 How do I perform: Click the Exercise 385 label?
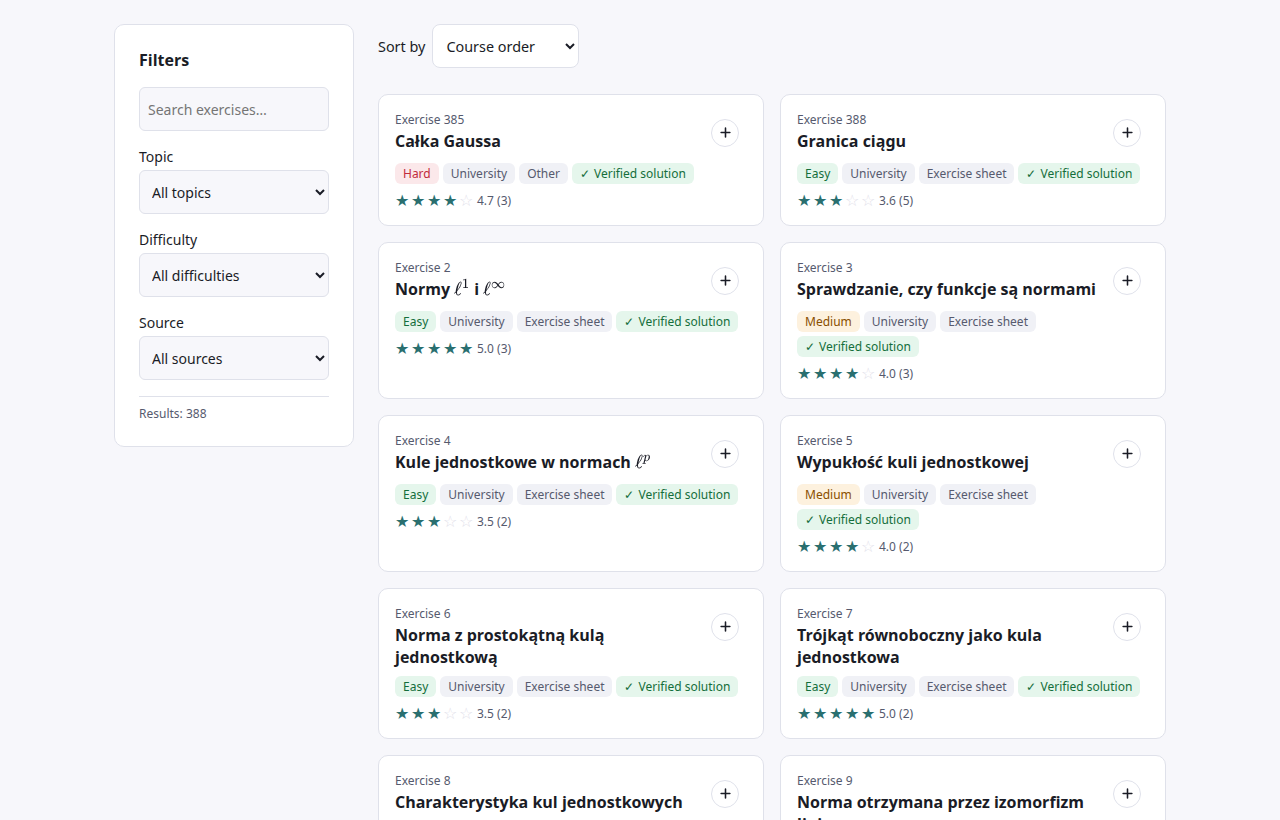pos(430,119)
